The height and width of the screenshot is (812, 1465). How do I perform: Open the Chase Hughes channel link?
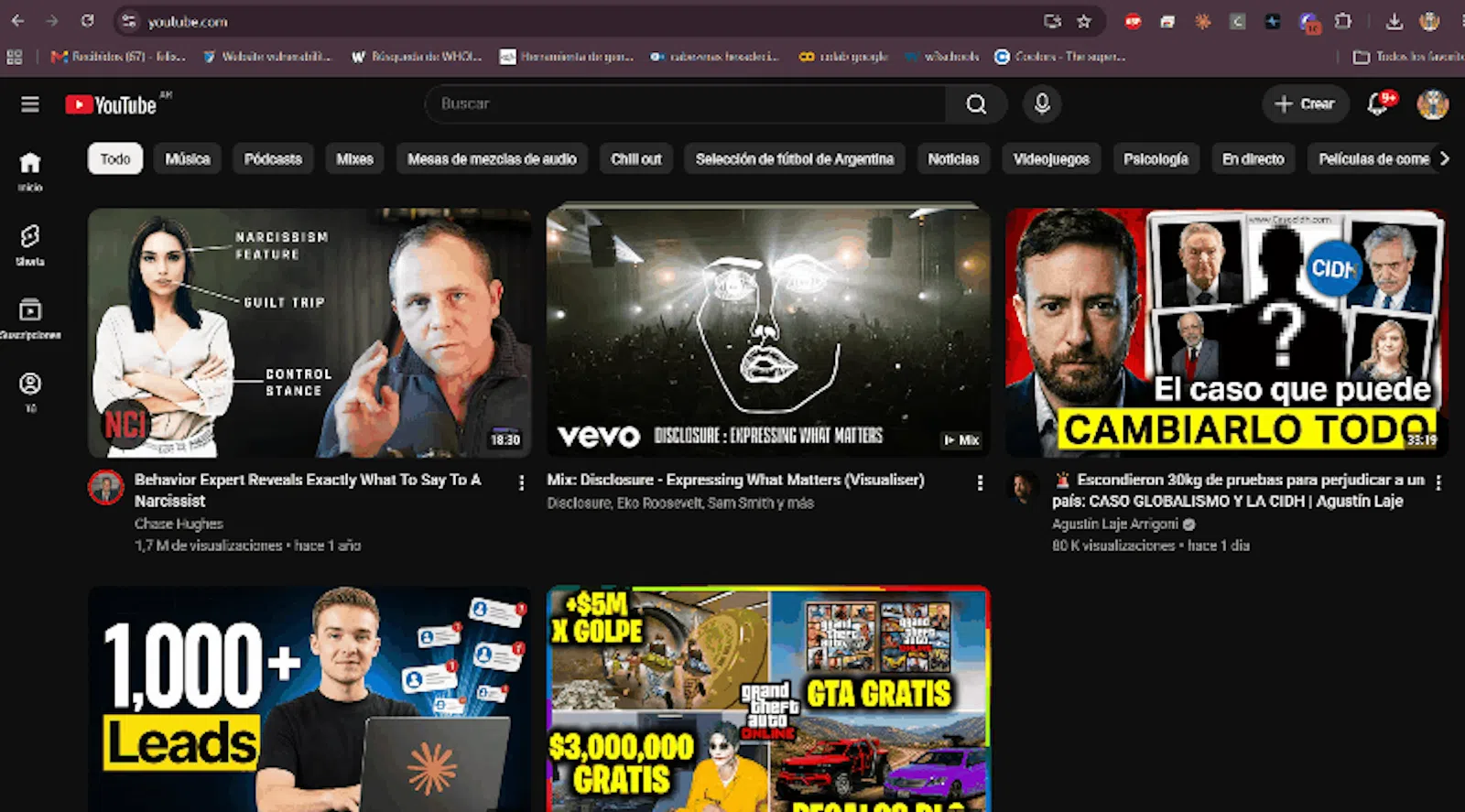click(x=179, y=524)
